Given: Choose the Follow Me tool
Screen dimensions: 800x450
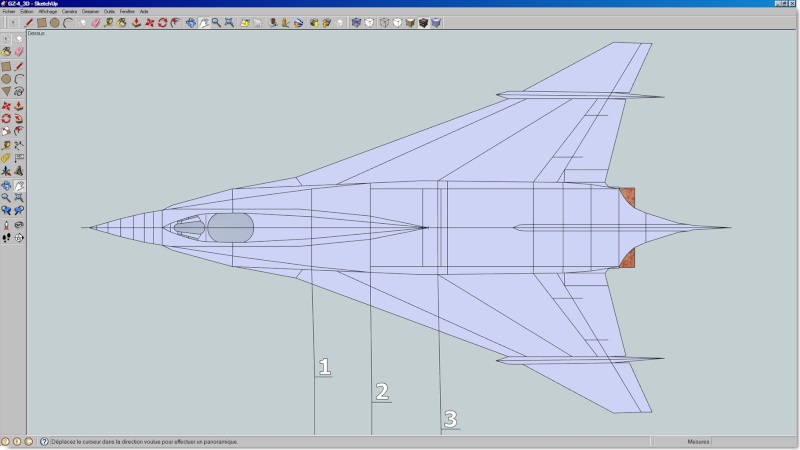Looking at the screenshot, I should coord(19,118).
